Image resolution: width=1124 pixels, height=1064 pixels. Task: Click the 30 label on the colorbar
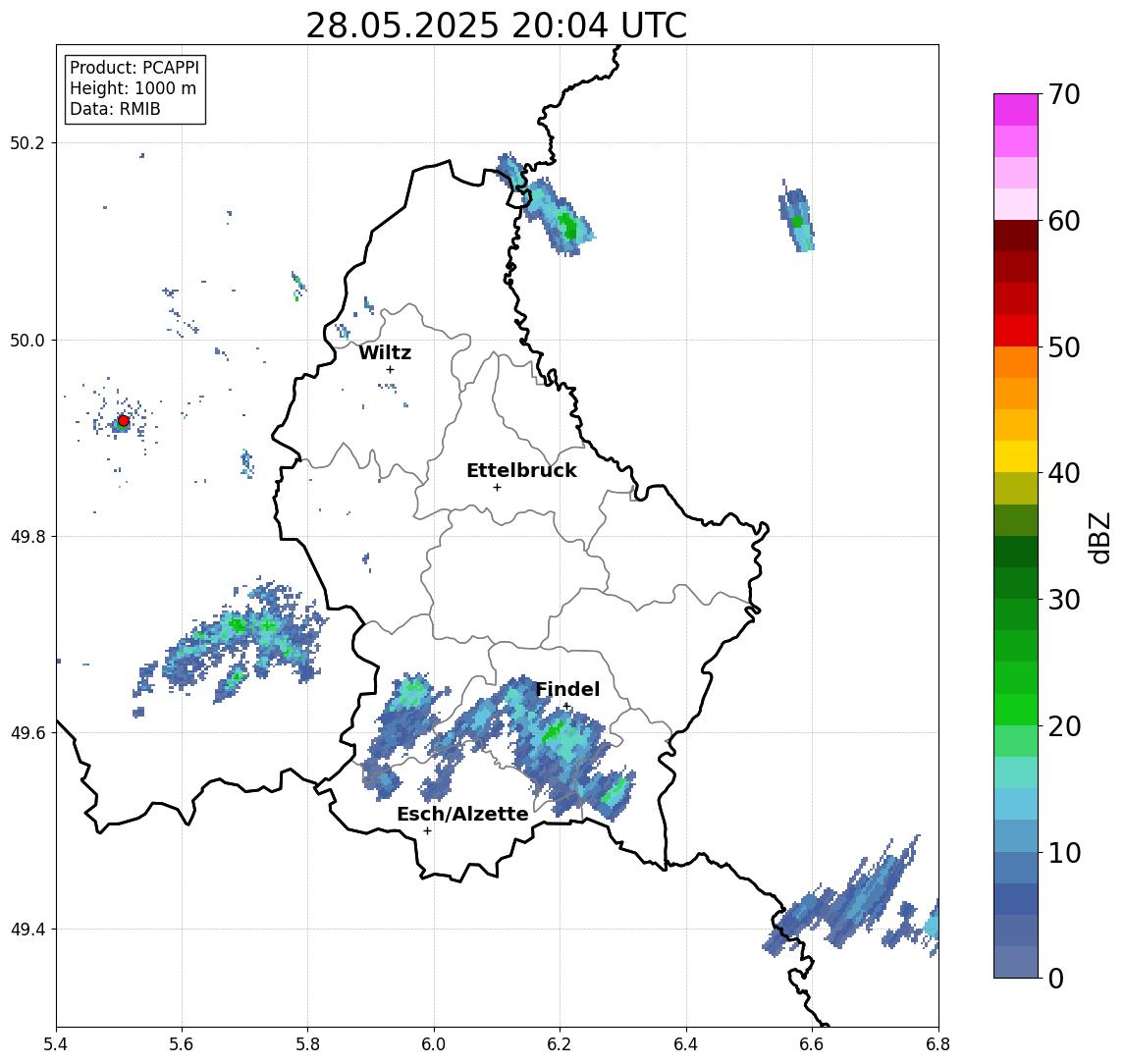point(1064,600)
